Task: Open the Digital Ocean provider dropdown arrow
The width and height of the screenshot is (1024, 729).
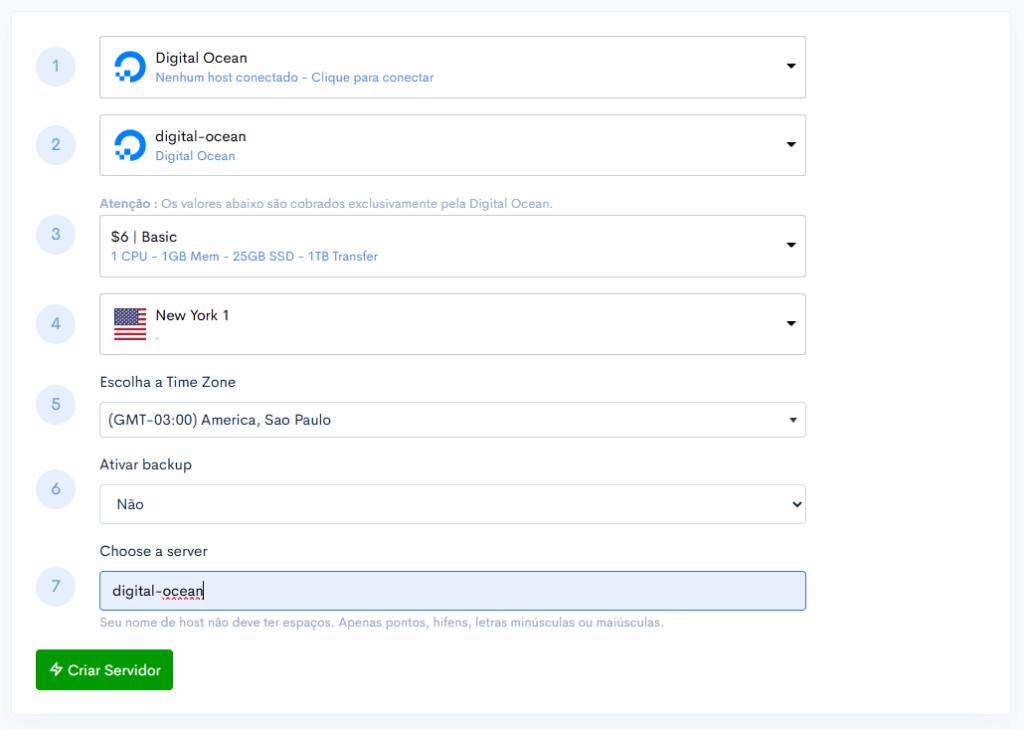Action: (x=791, y=66)
